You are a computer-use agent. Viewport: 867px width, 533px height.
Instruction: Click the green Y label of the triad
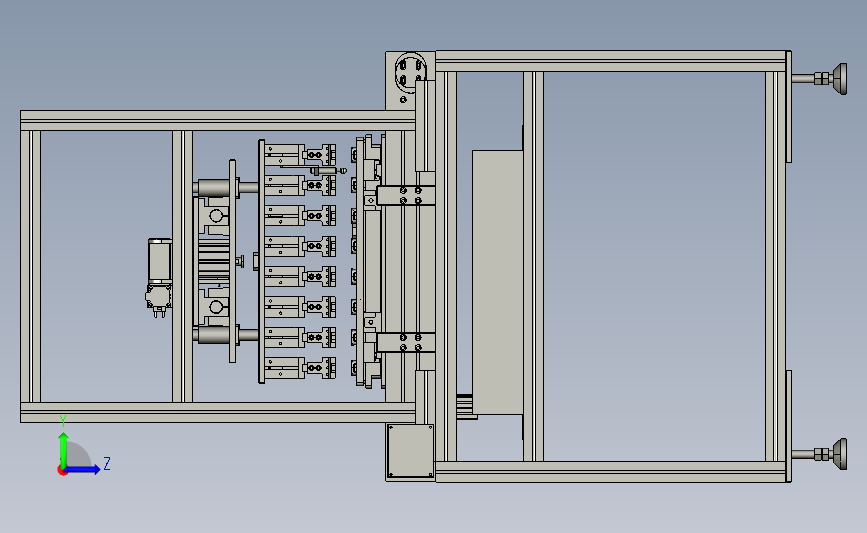(63, 421)
